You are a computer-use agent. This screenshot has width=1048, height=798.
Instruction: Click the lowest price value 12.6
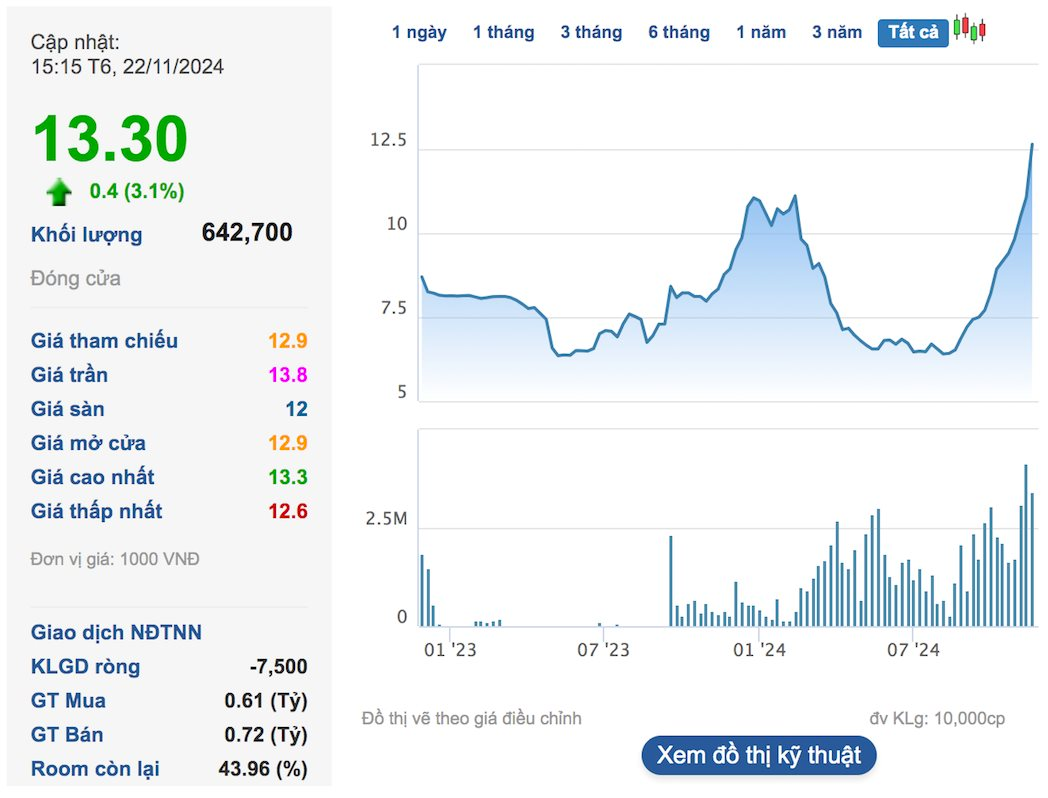[x=288, y=511]
